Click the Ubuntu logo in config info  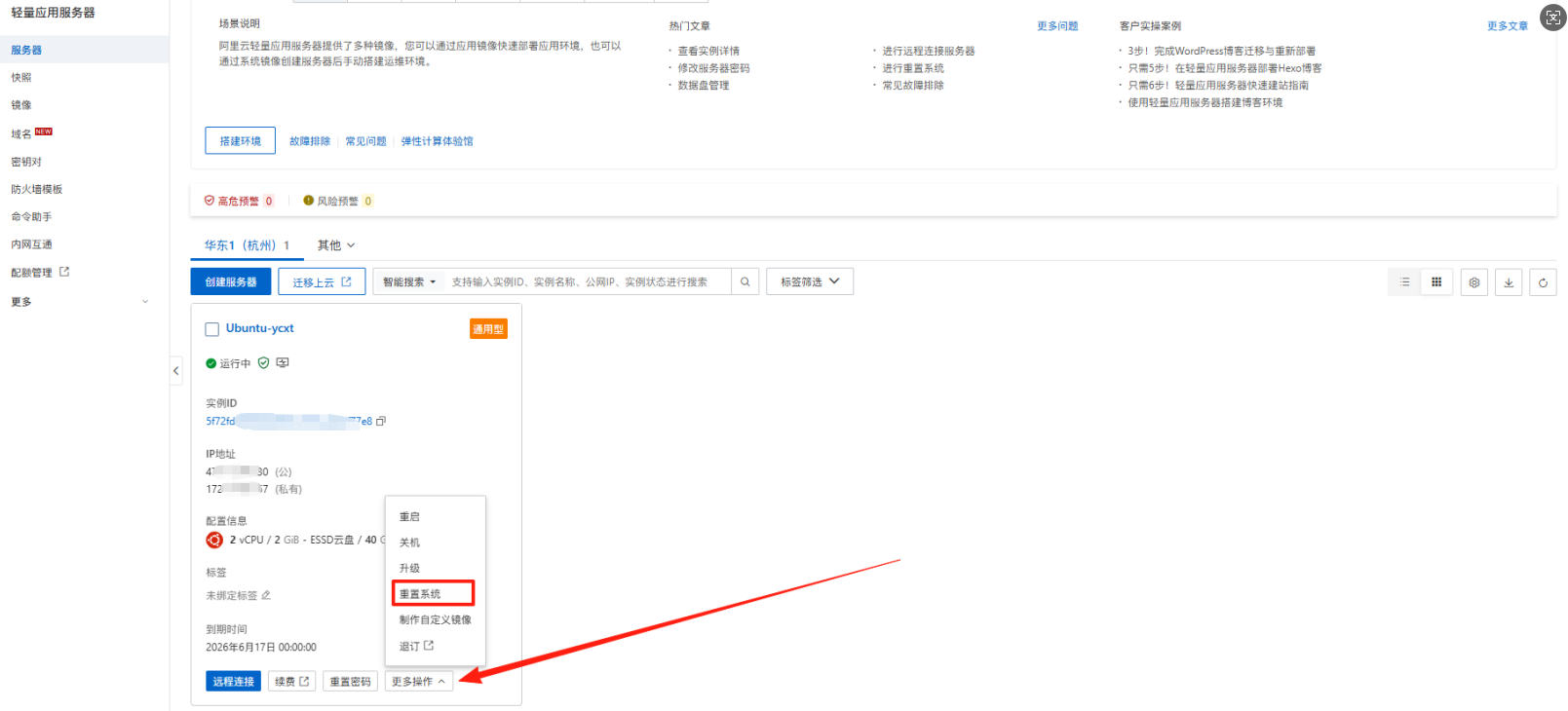[214, 540]
